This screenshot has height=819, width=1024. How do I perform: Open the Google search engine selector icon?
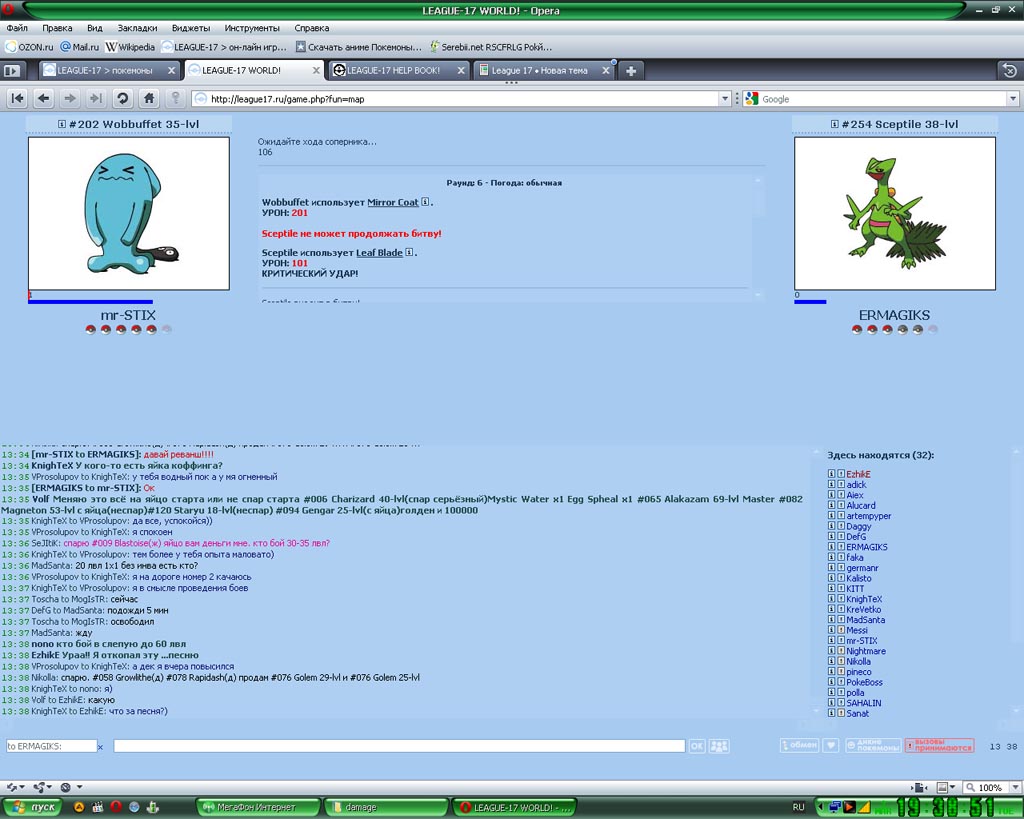(x=752, y=99)
